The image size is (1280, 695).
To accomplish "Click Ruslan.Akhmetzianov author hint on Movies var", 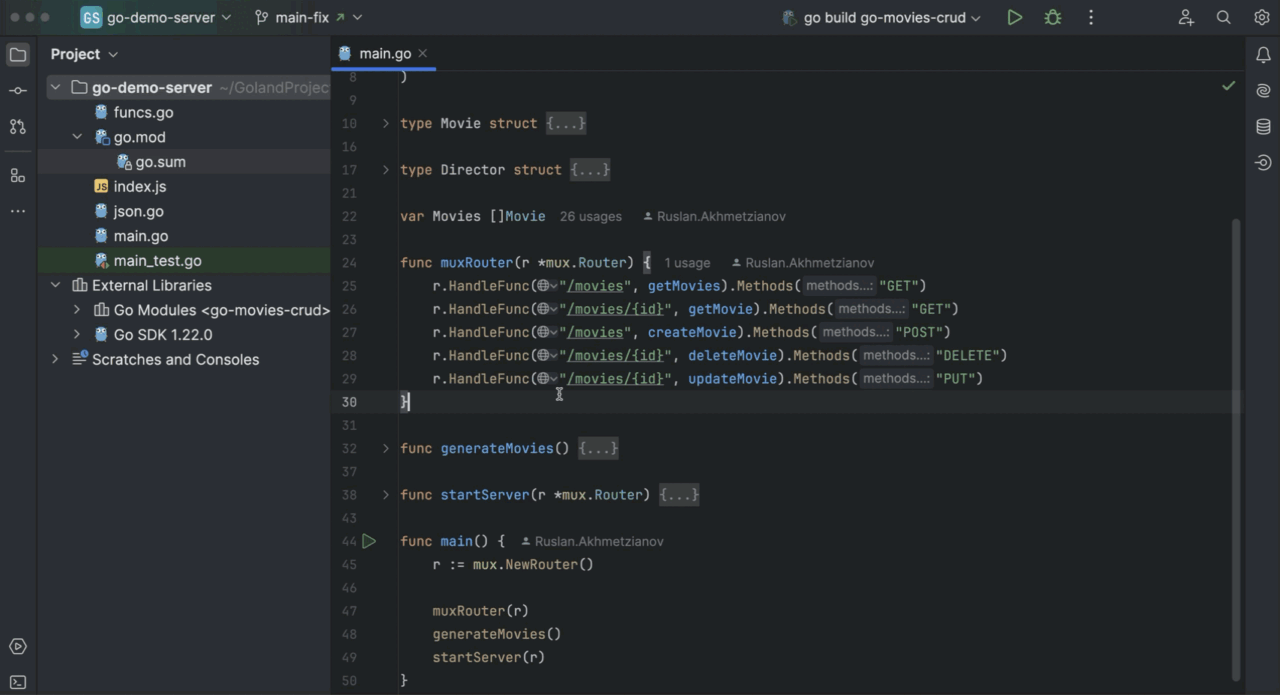I will (714, 216).
